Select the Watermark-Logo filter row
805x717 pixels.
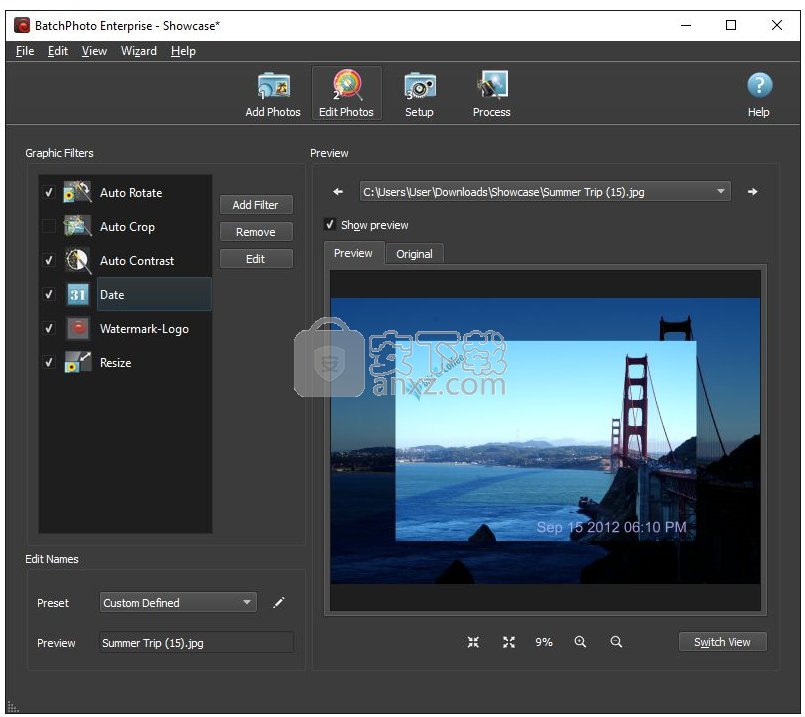(125, 328)
